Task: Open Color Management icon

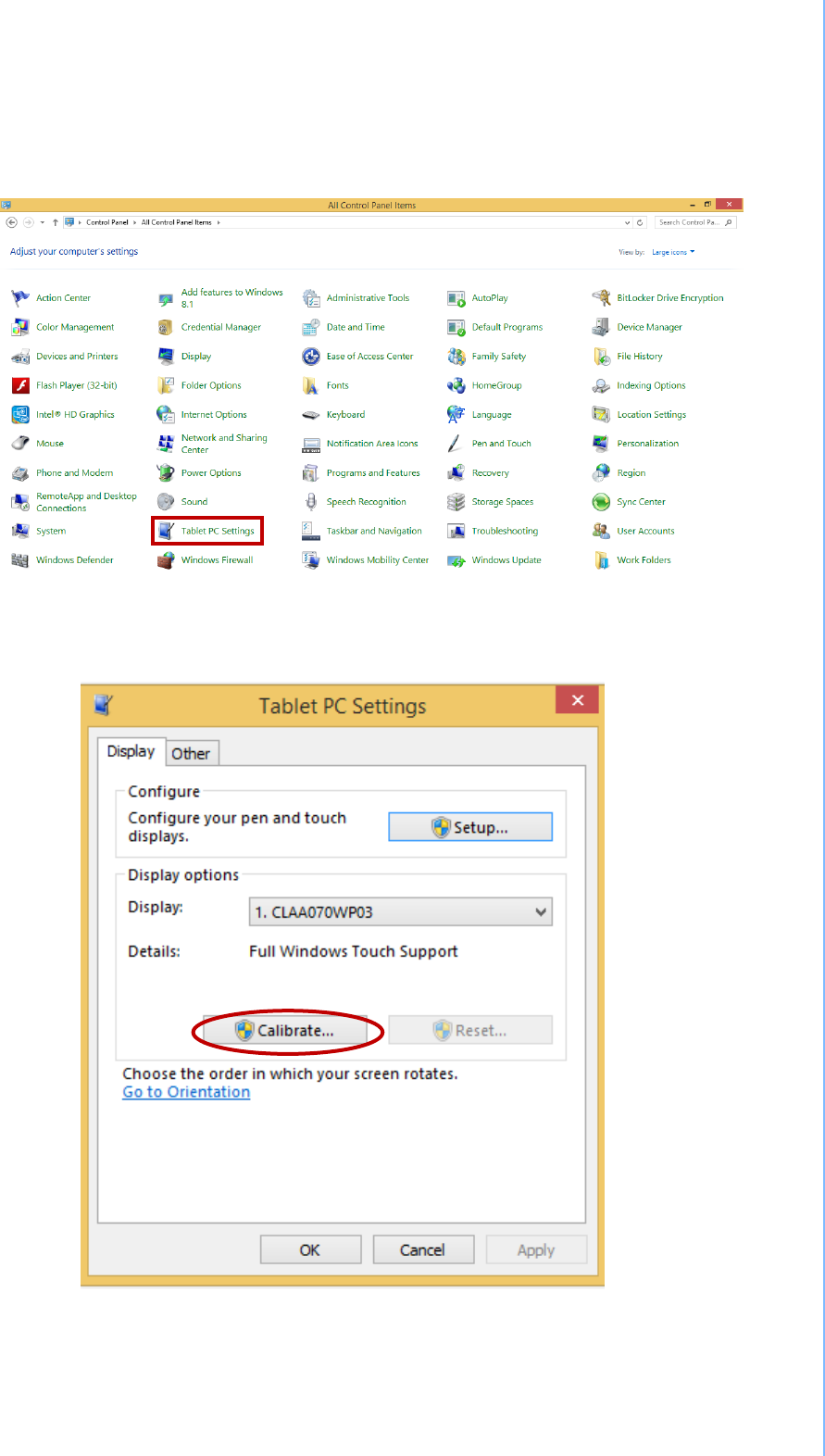Action: [x=19, y=327]
